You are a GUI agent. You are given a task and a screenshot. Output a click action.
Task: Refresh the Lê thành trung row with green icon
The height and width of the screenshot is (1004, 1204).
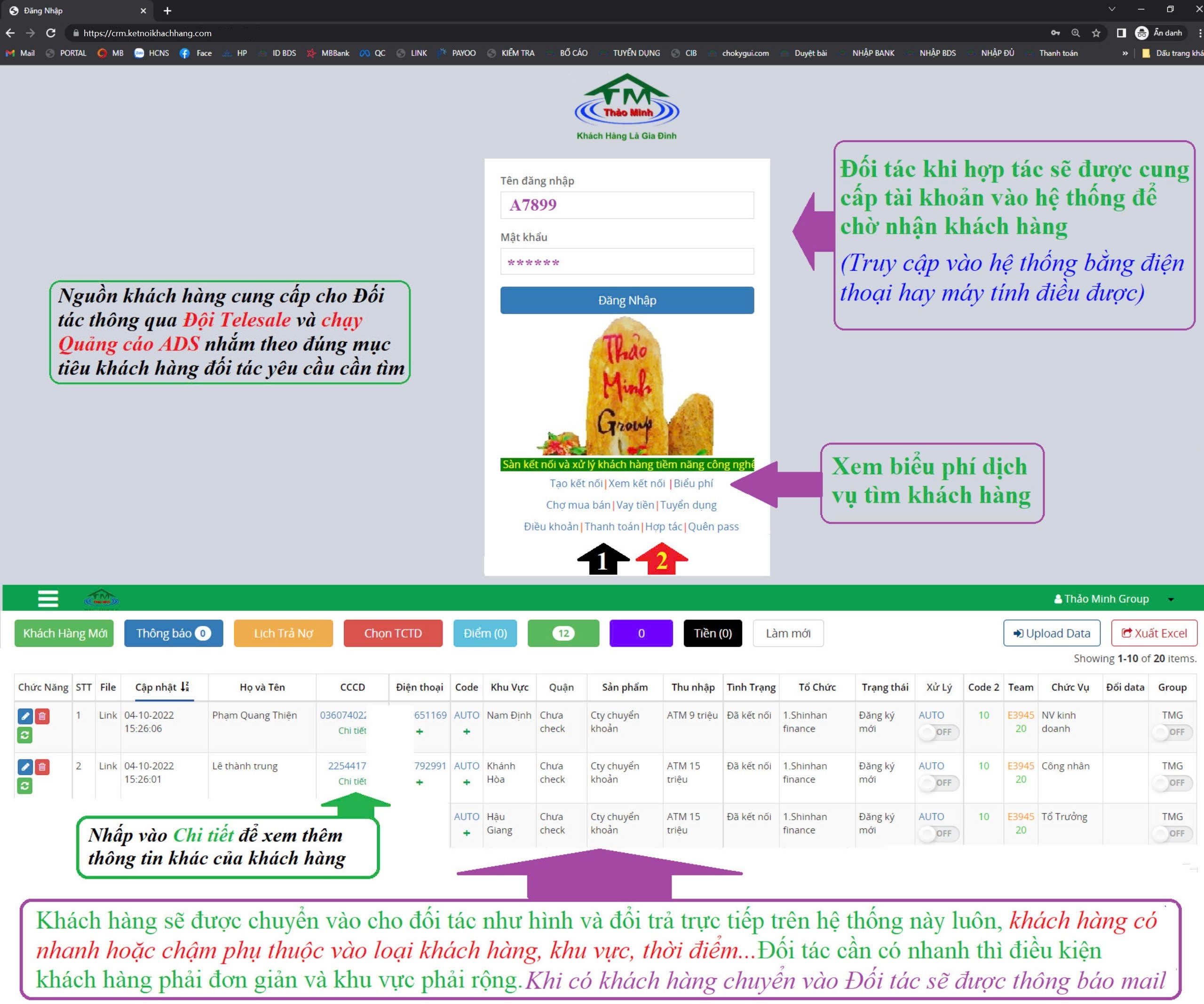(x=24, y=785)
